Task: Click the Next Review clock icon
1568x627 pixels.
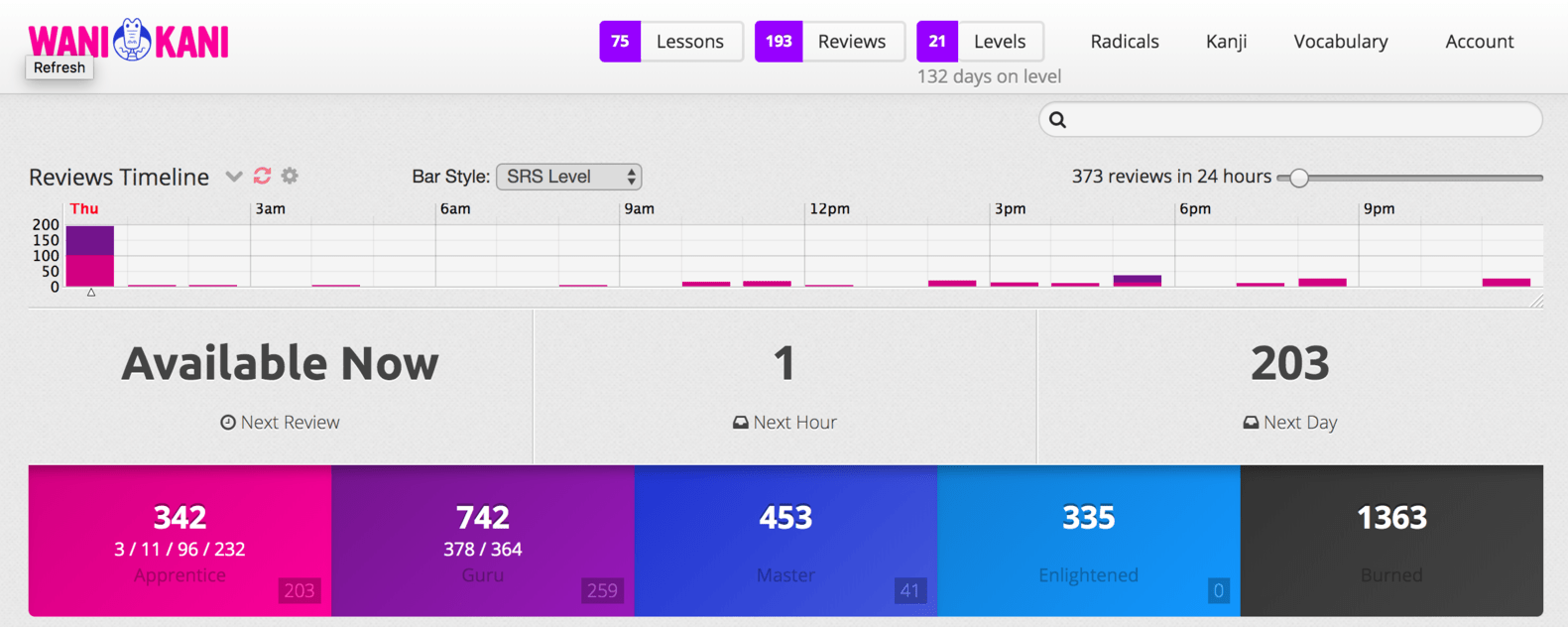Action: coord(228,423)
